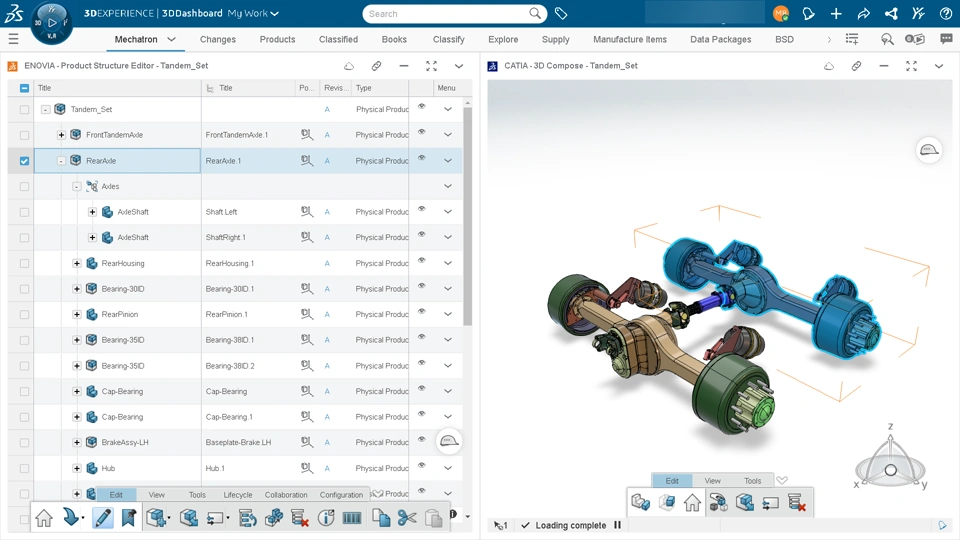Toggle the eye visibility of the Hub row
The width and height of the screenshot is (960, 540).
421,465
